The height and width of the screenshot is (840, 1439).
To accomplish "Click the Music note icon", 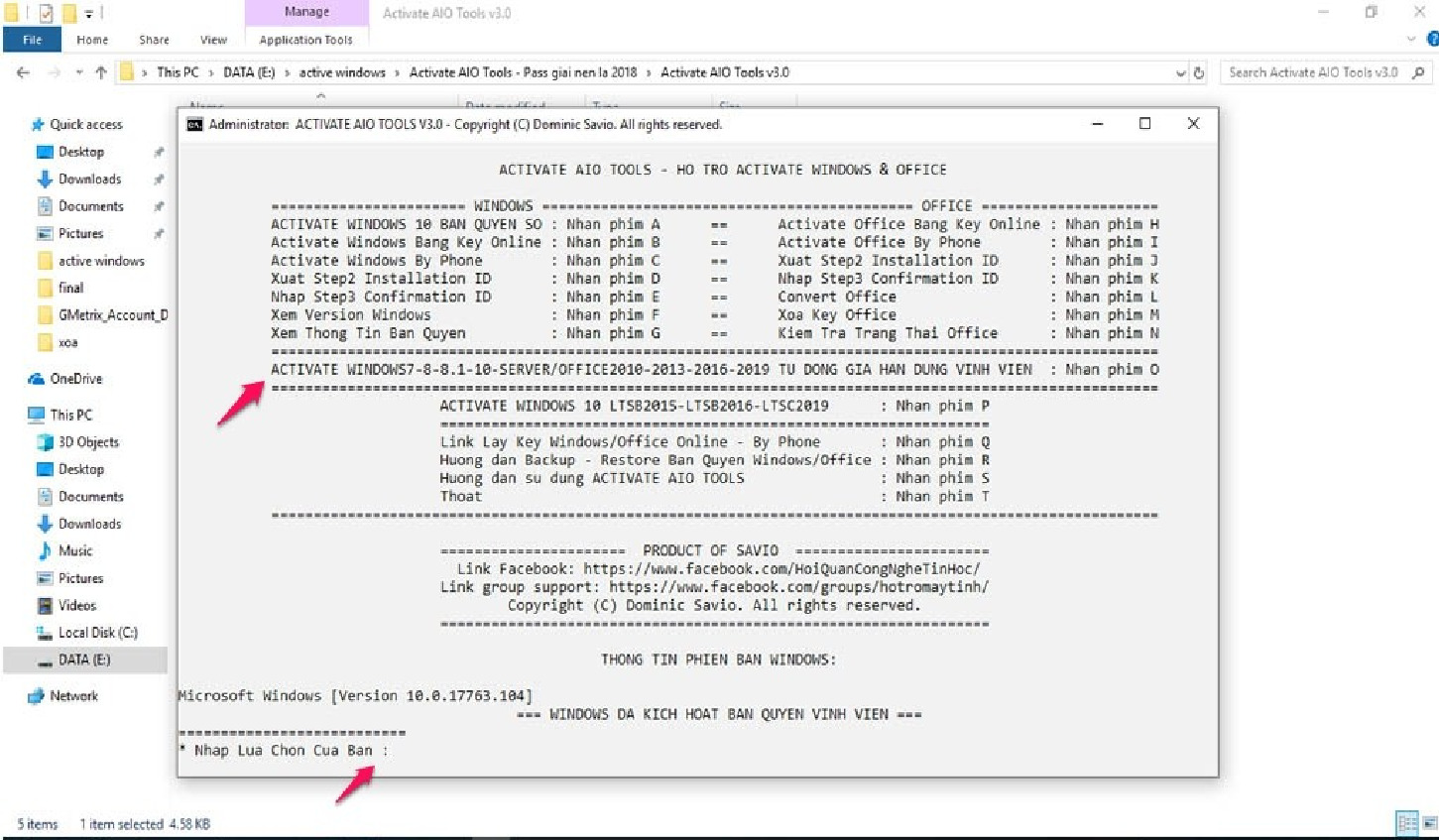I will click(45, 550).
